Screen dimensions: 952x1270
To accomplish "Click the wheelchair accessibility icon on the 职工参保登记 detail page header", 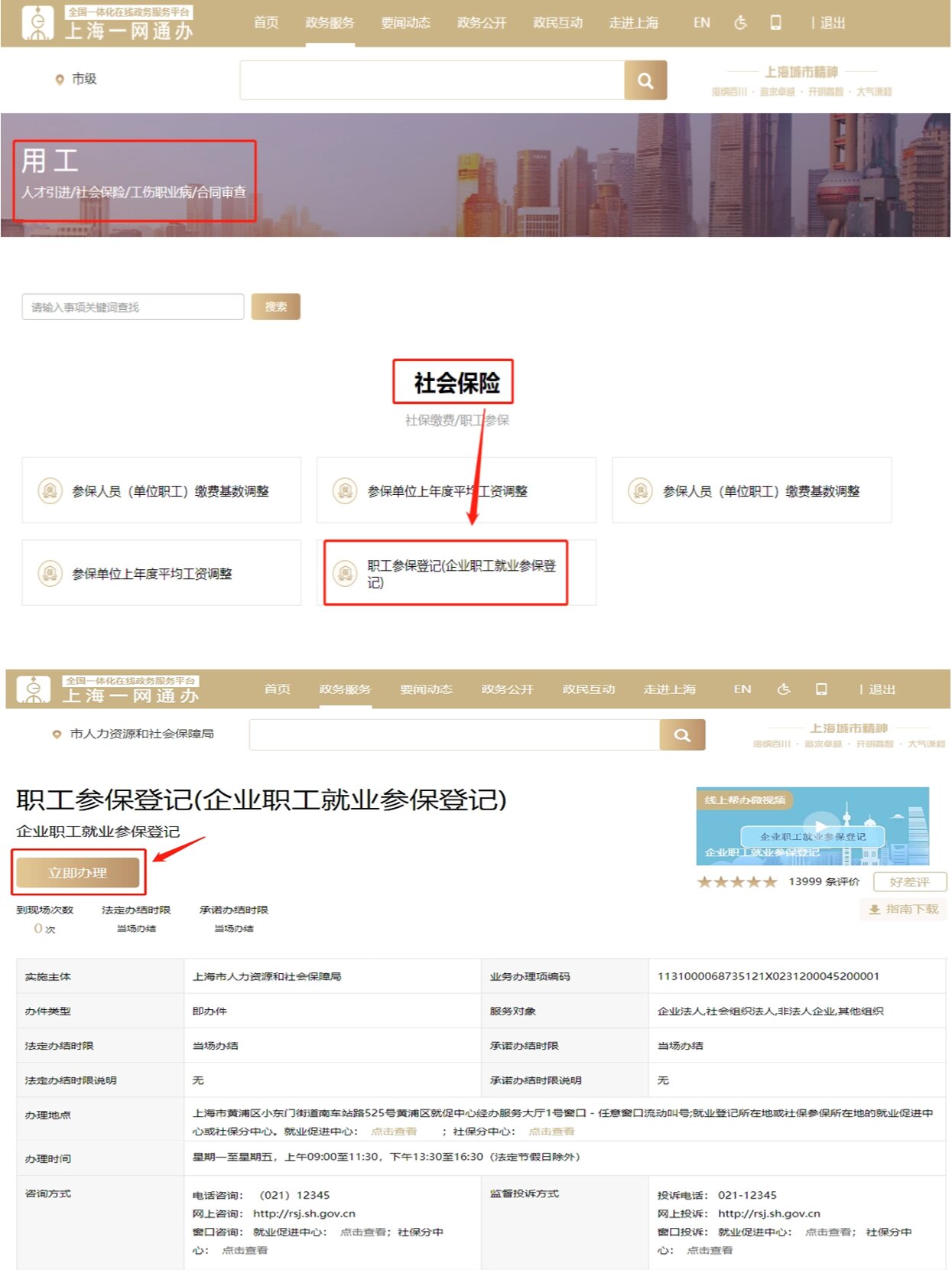I will tap(783, 689).
